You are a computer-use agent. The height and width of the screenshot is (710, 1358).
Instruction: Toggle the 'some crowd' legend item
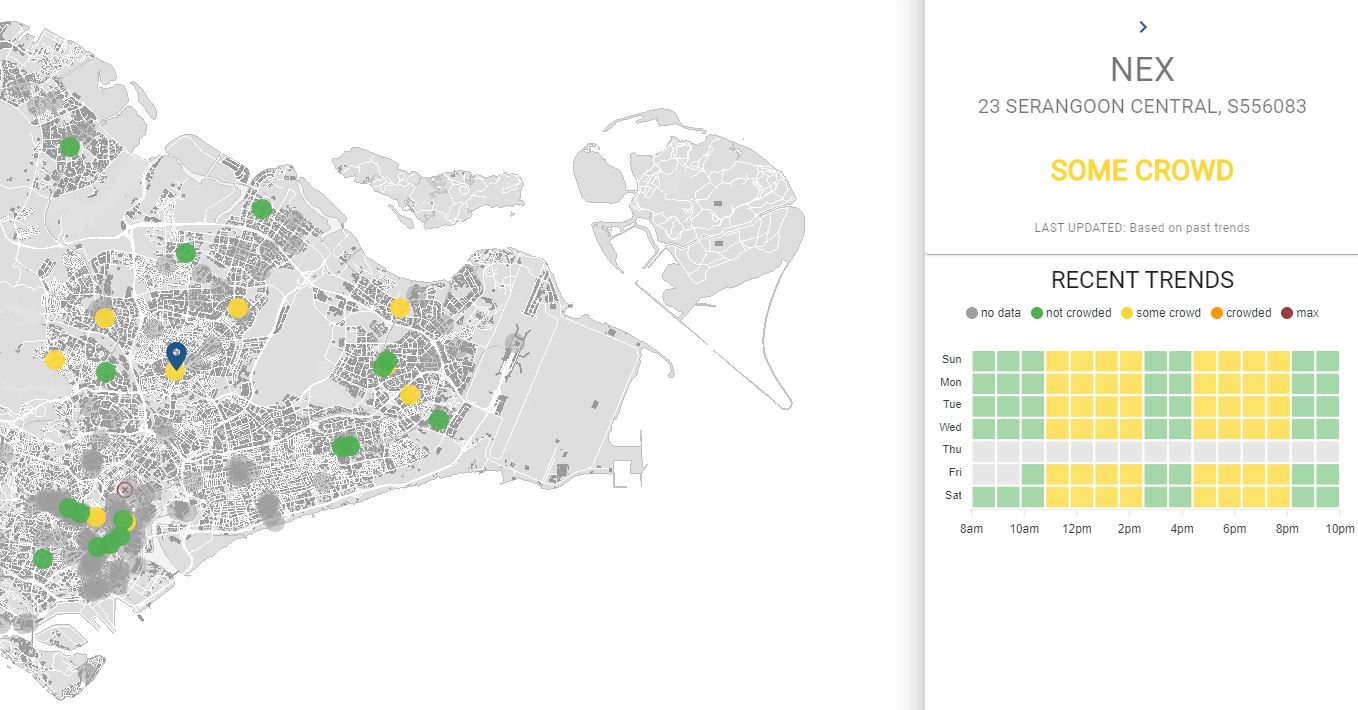click(1160, 313)
